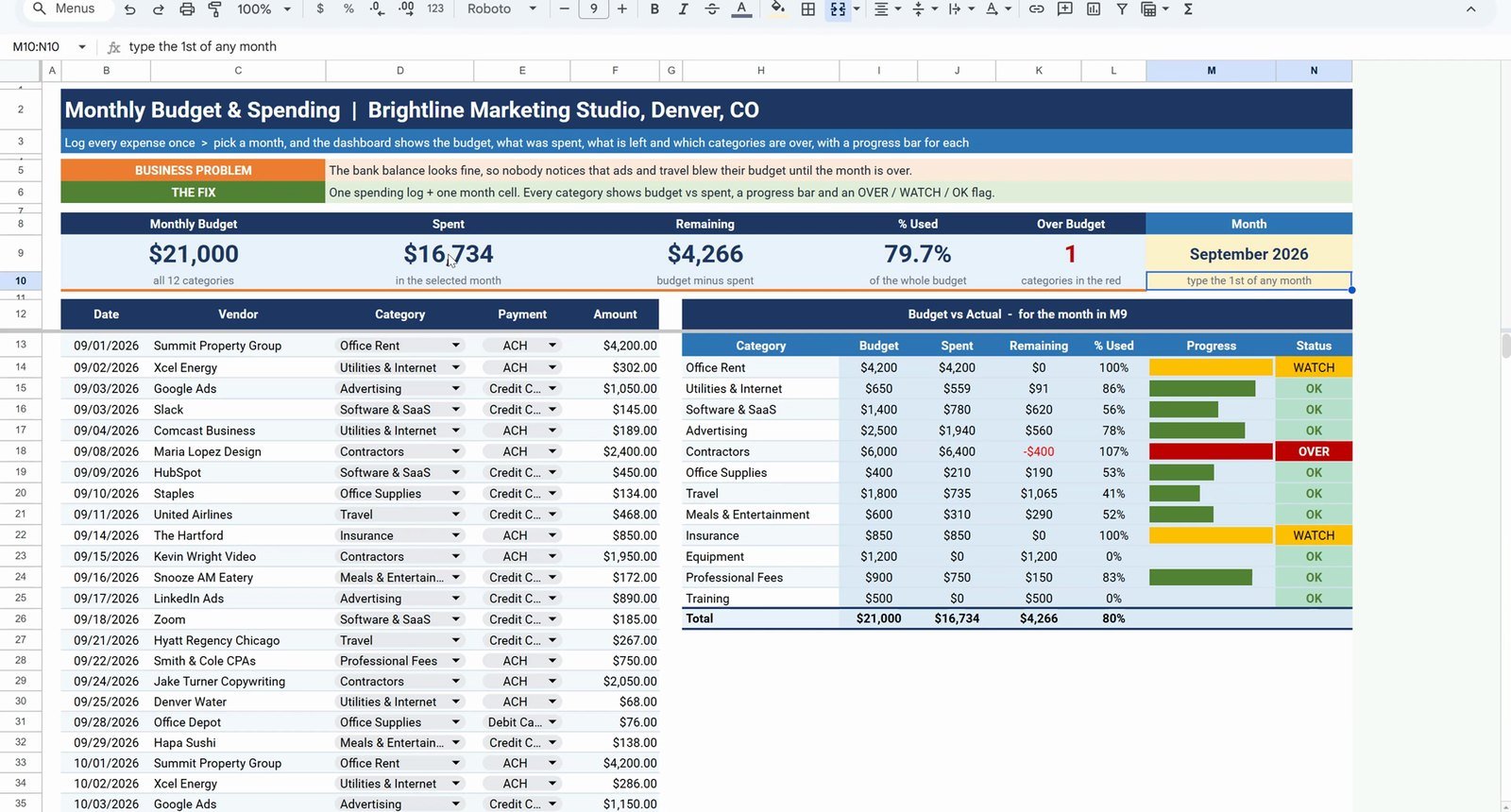
Task: Click the Insert chart icon
Action: click(1093, 9)
